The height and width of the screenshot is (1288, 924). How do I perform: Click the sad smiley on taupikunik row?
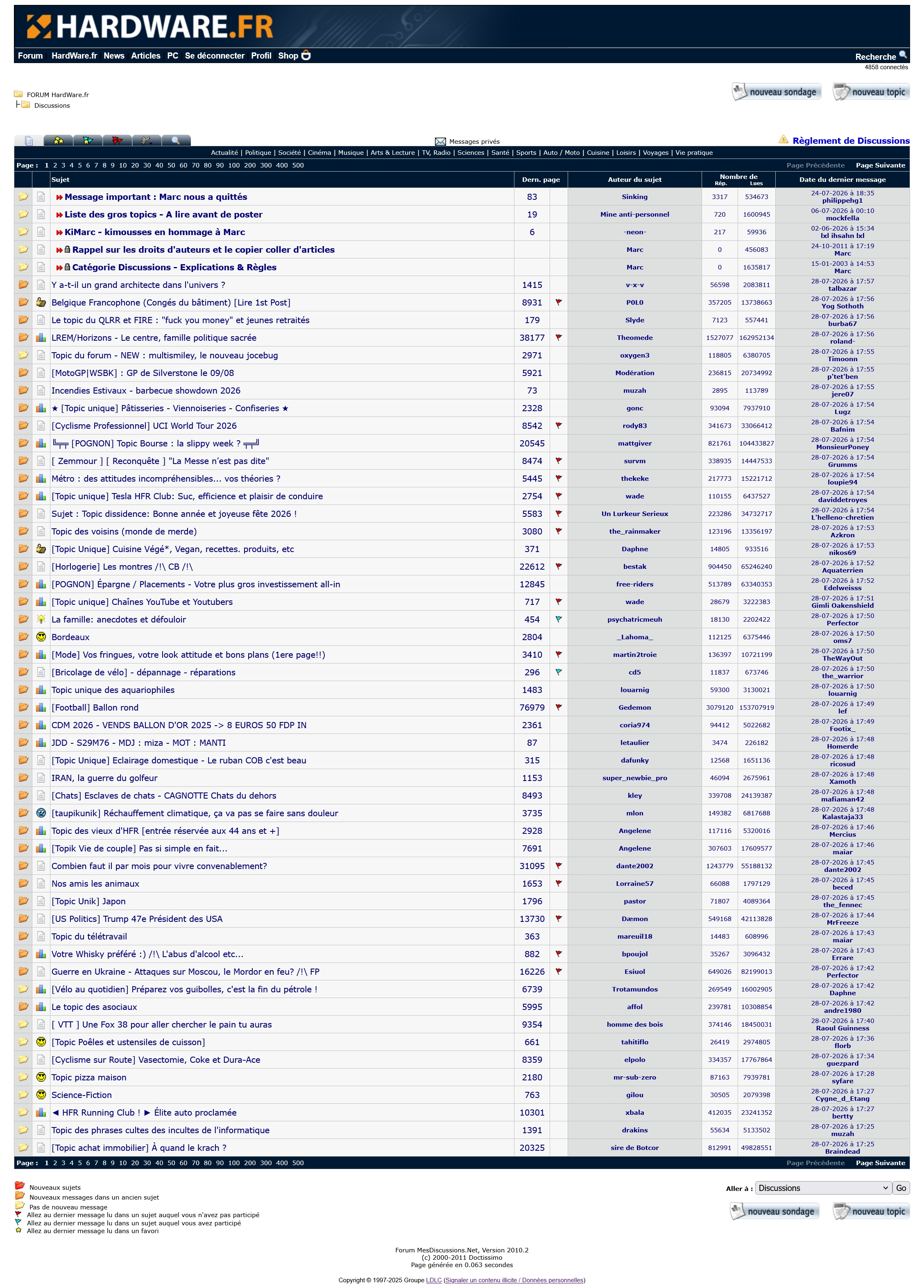41,813
